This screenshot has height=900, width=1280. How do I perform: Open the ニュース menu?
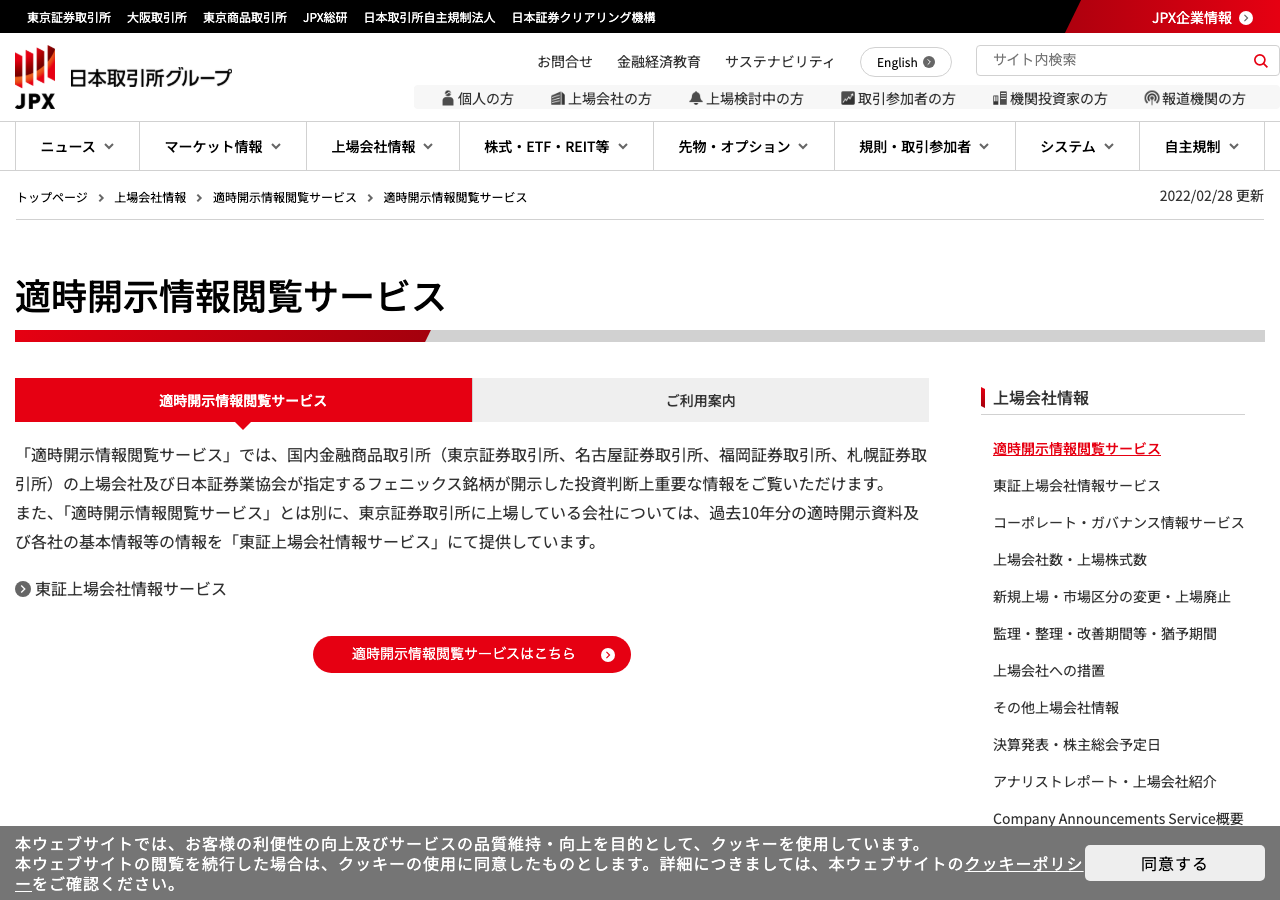click(x=77, y=146)
